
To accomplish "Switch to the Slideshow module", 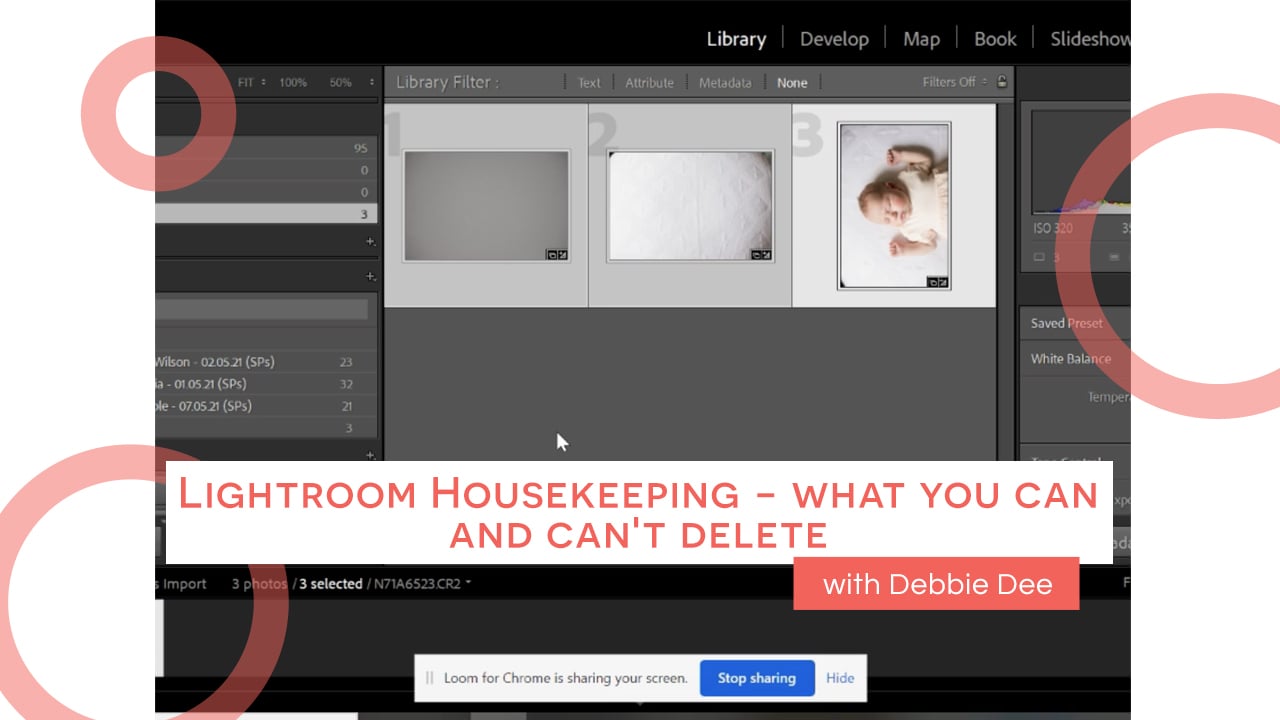I will point(1090,39).
